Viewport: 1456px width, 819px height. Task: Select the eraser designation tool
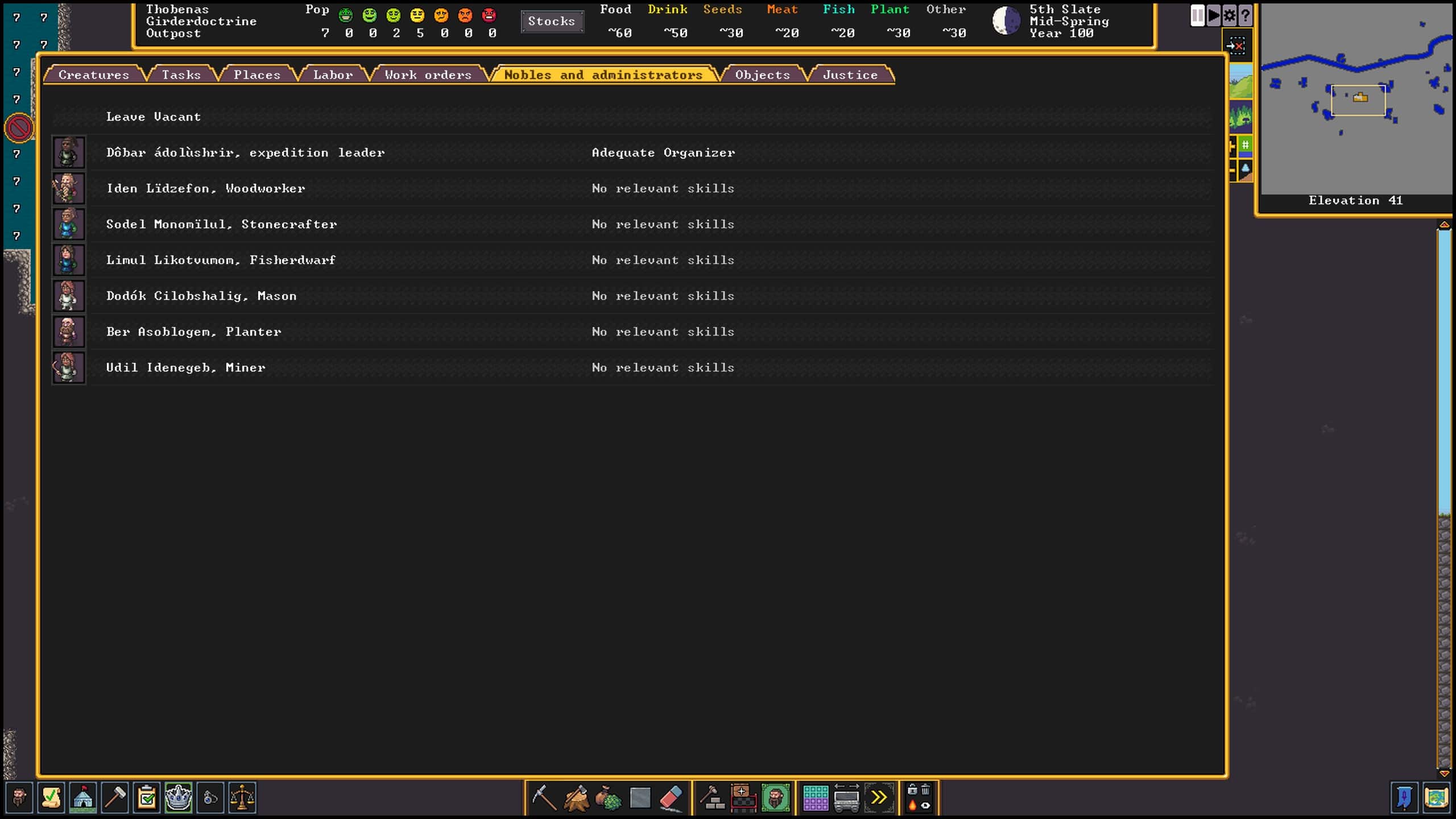[672, 797]
